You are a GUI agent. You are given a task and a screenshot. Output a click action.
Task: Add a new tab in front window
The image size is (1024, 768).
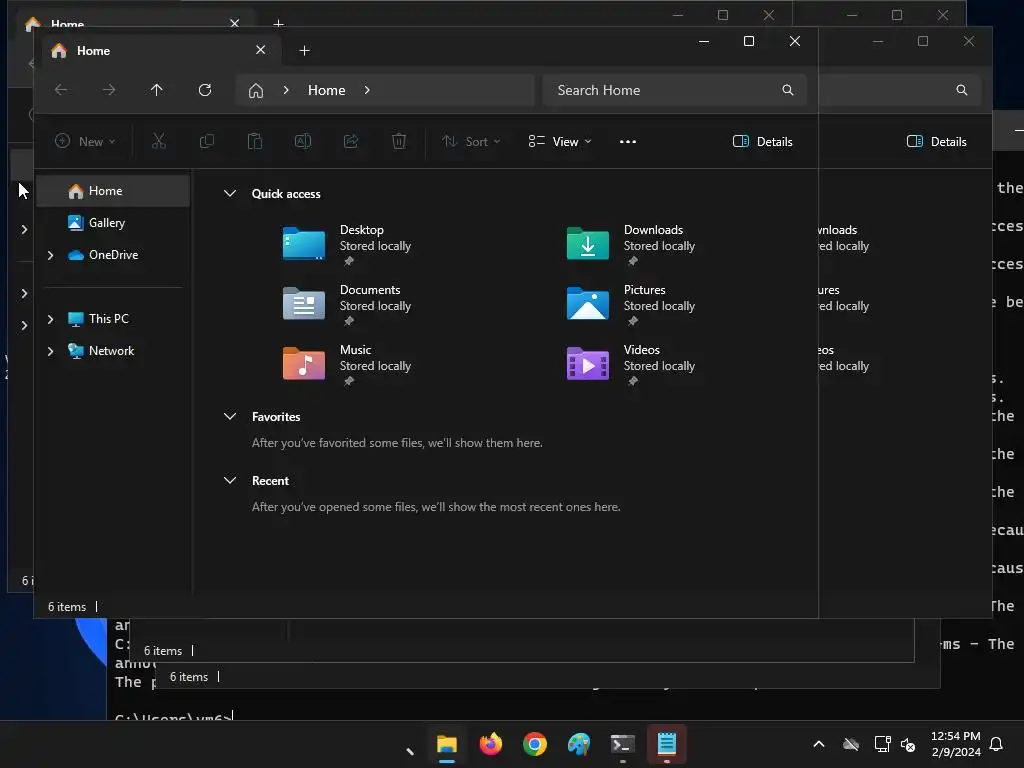[304, 51]
